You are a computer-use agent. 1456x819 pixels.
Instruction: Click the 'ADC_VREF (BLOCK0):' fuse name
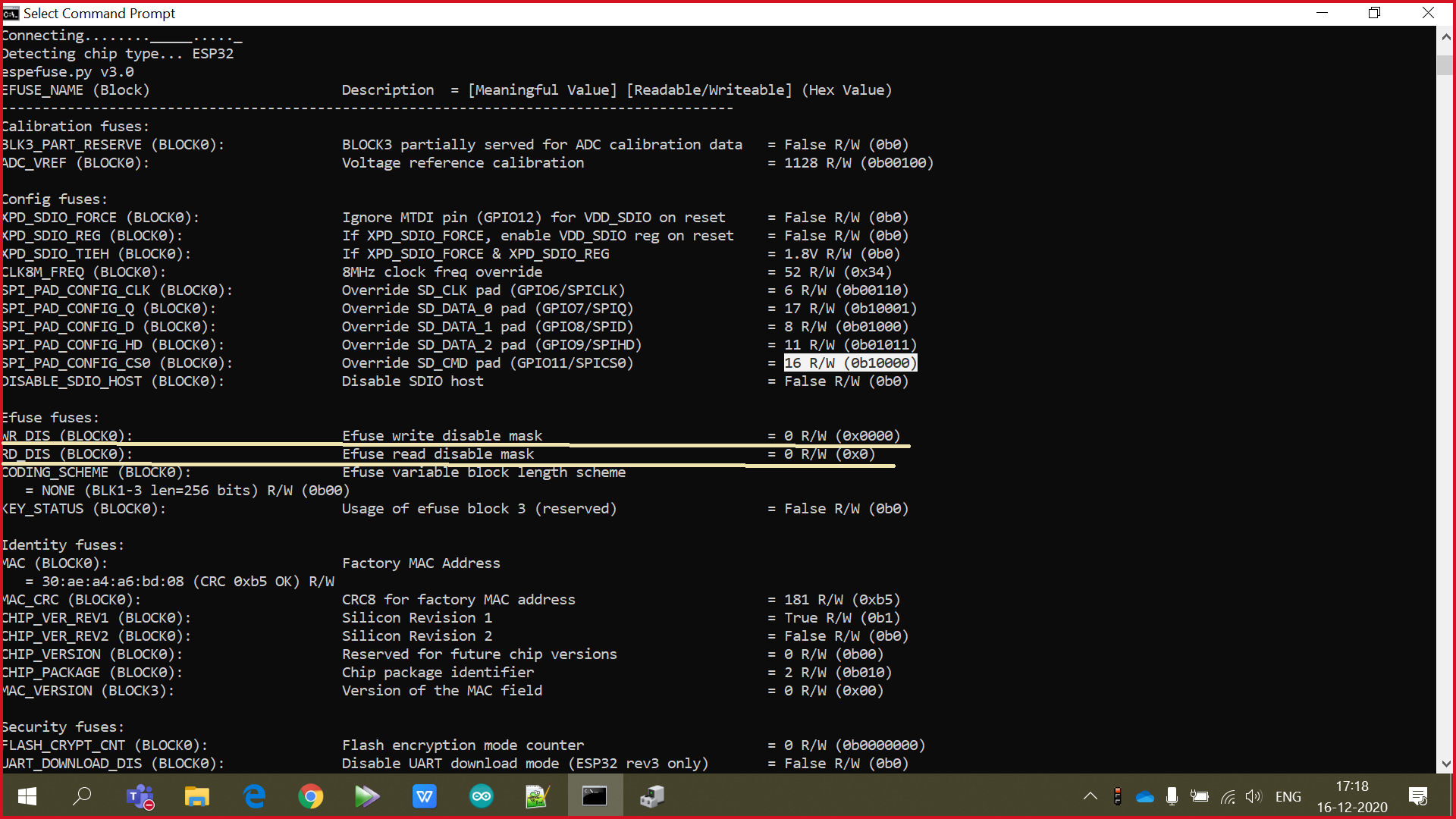pyautogui.click(x=76, y=163)
